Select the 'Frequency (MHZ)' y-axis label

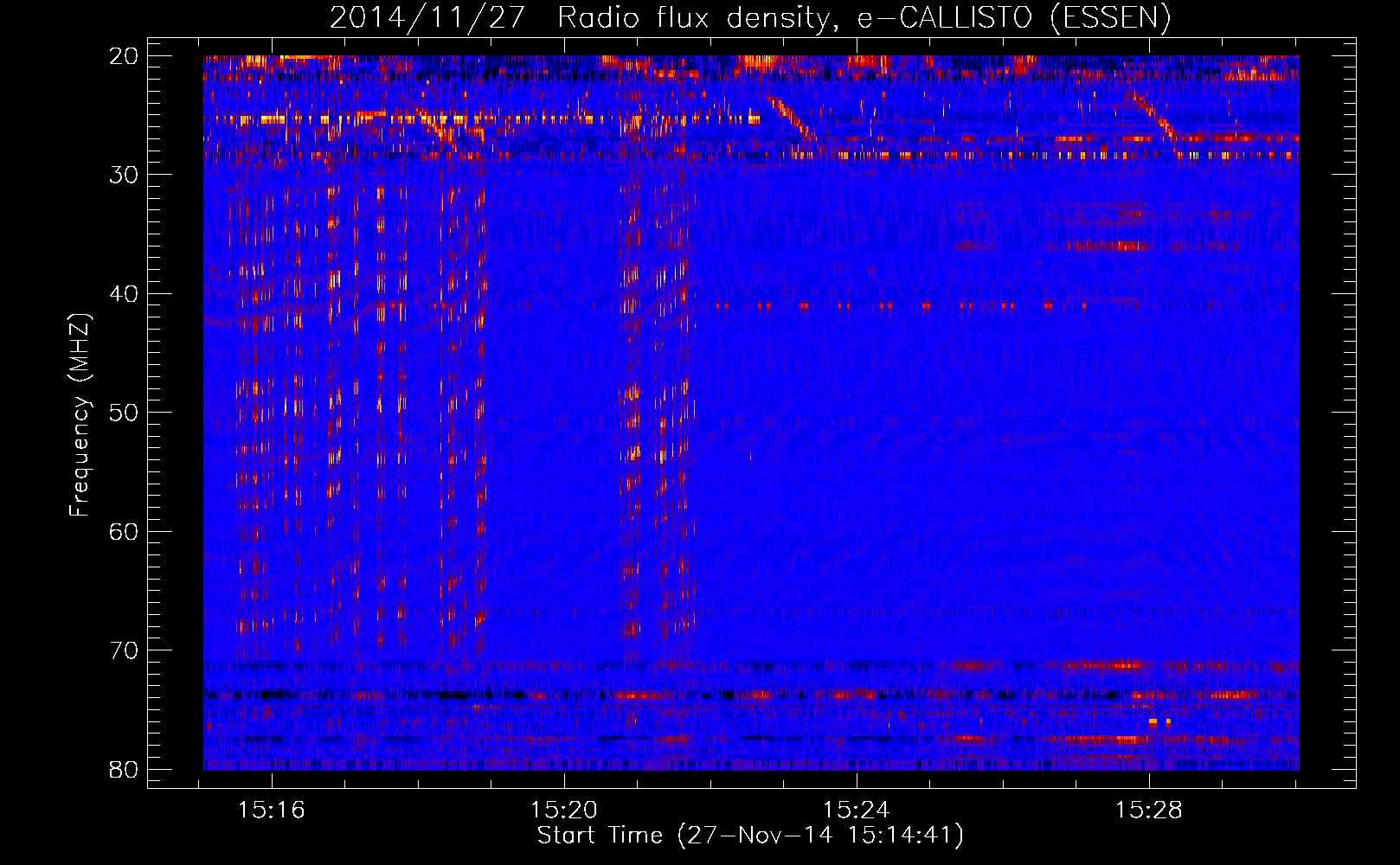point(79,414)
